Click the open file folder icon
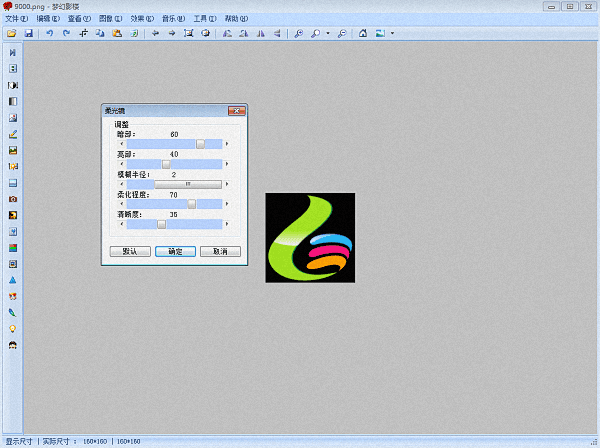This screenshot has width=600, height=448. tap(12, 33)
